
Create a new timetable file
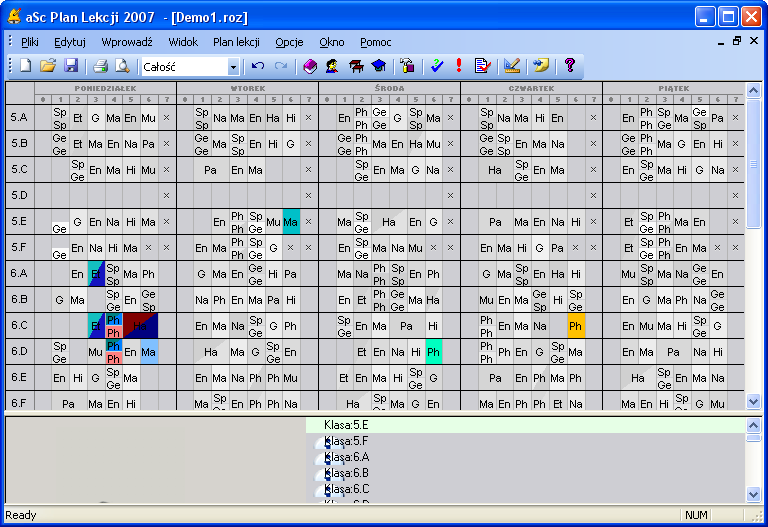[25, 66]
